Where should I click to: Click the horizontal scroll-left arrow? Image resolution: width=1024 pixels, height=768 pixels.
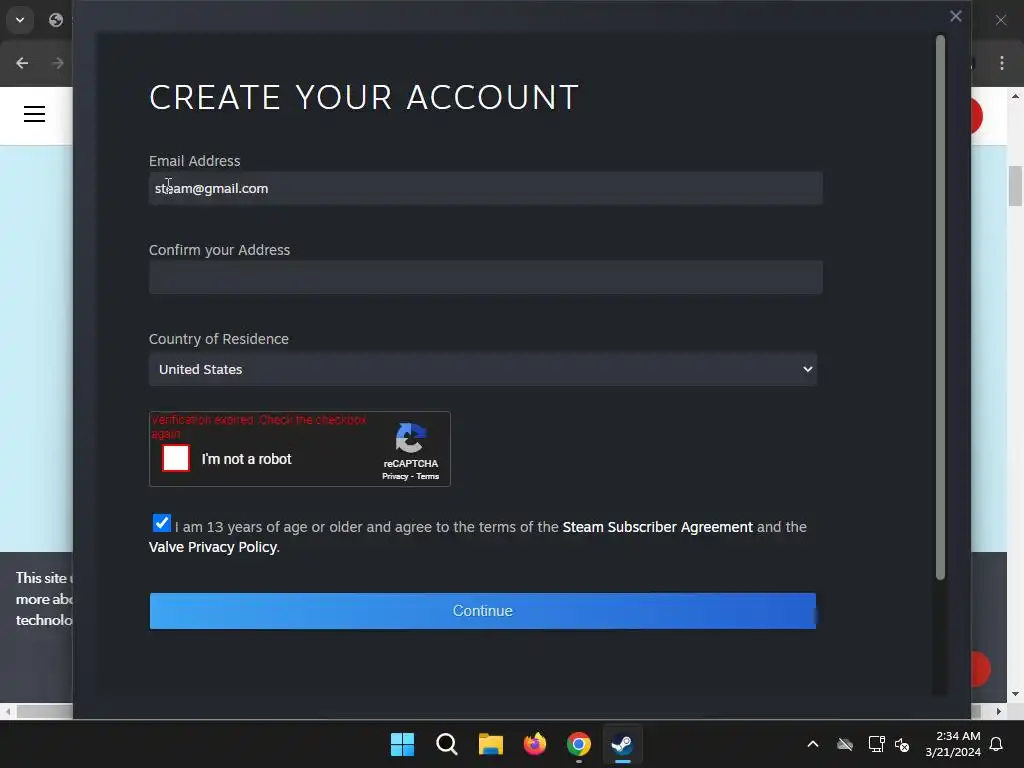7,711
